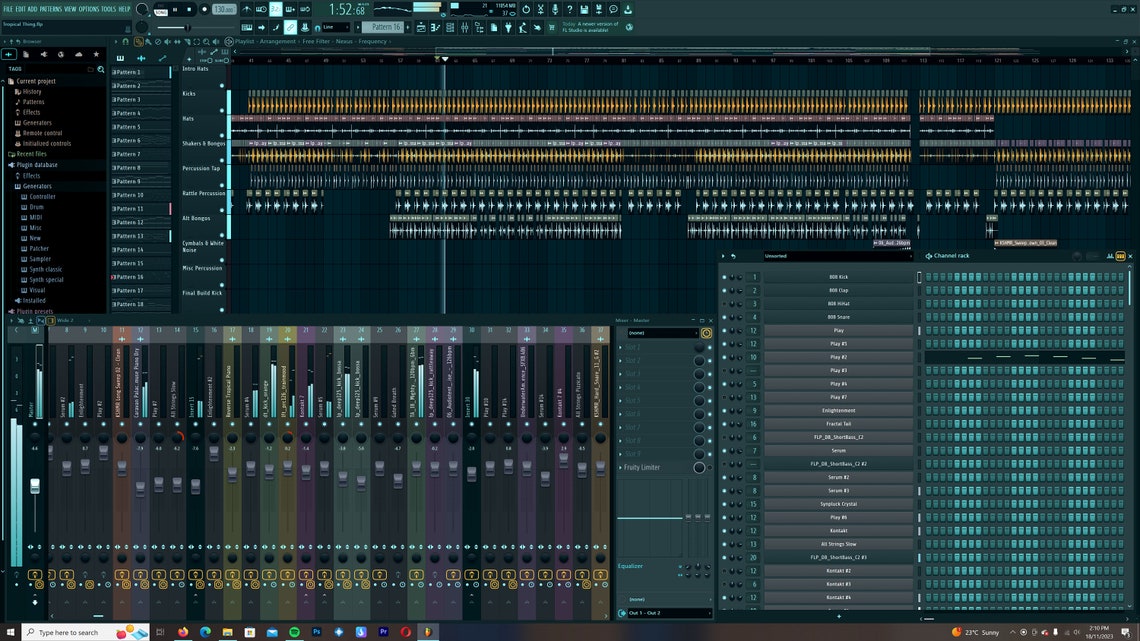Viewport: 1140px width, 641px height.
Task: Select the Draw tool in the Playlist toolbar
Action: pos(138,42)
